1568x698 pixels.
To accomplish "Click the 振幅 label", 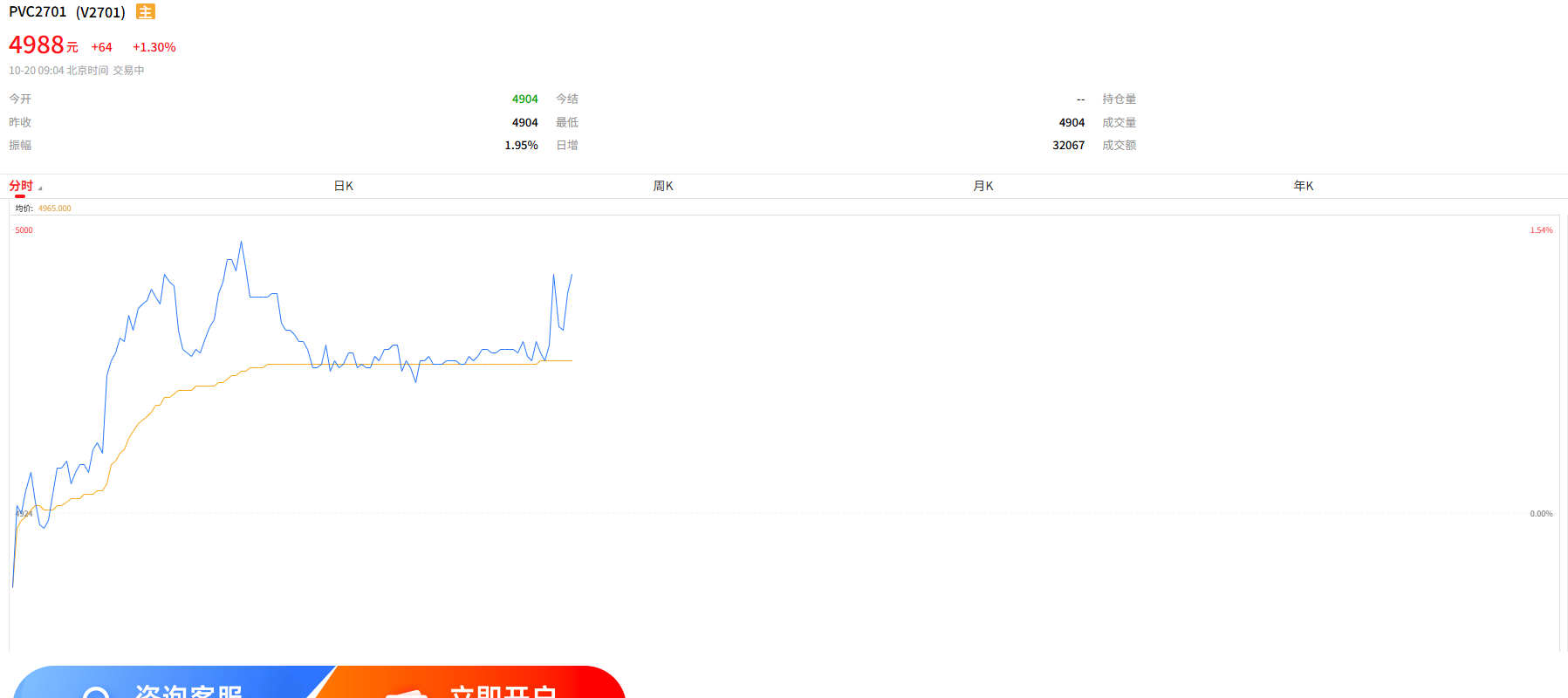I will point(20,146).
